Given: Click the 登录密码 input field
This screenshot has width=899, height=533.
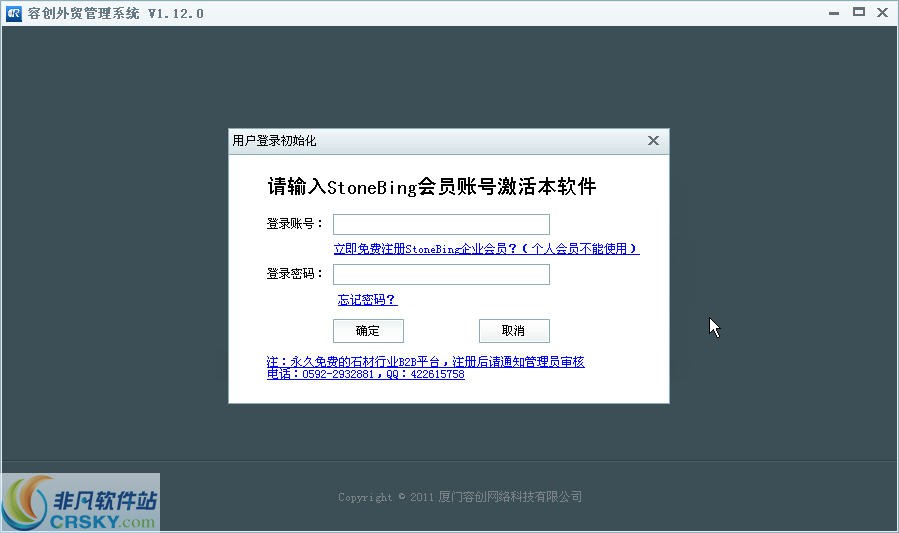Looking at the screenshot, I should [x=441, y=274].
